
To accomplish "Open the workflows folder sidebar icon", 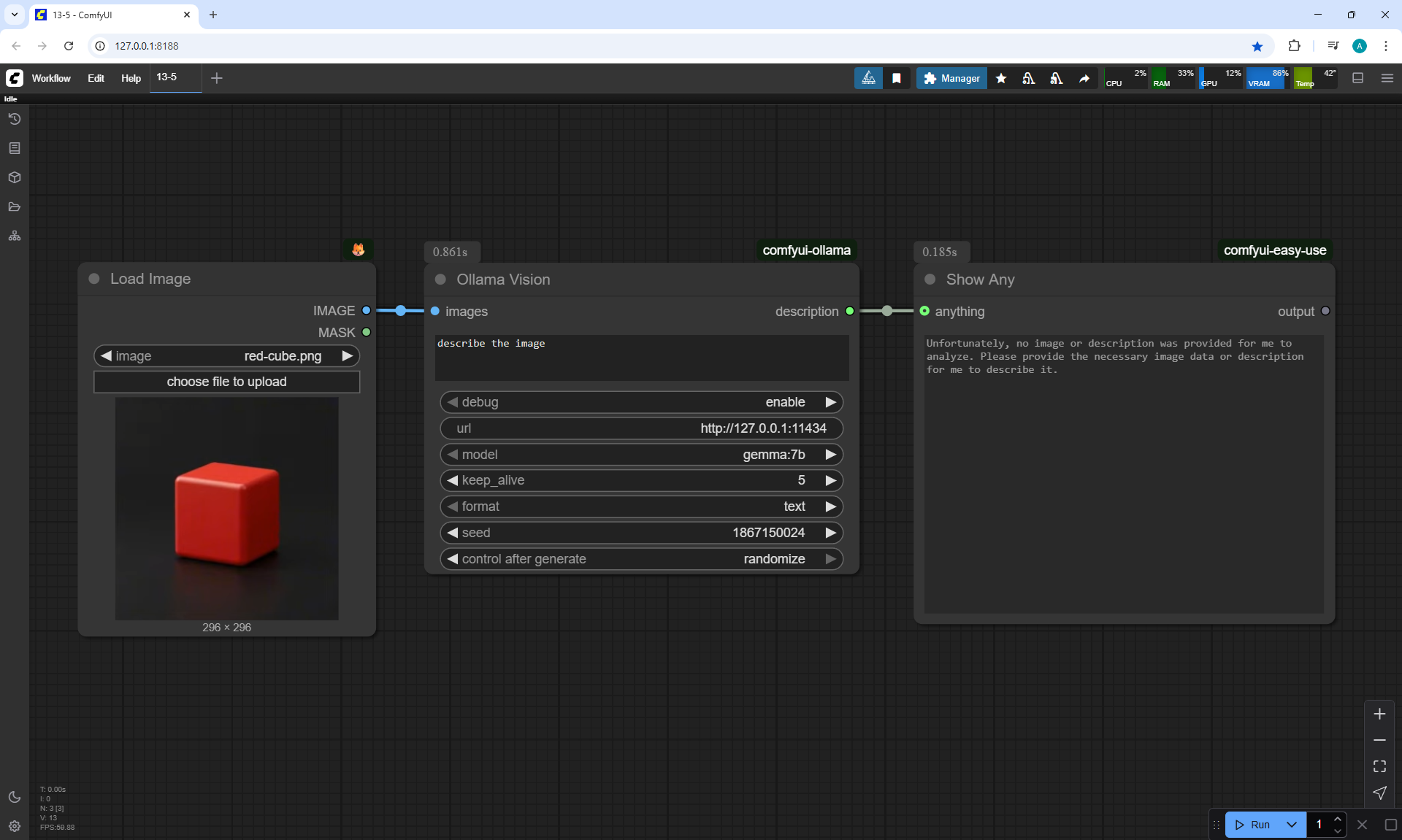I will (x=15, y=207).
